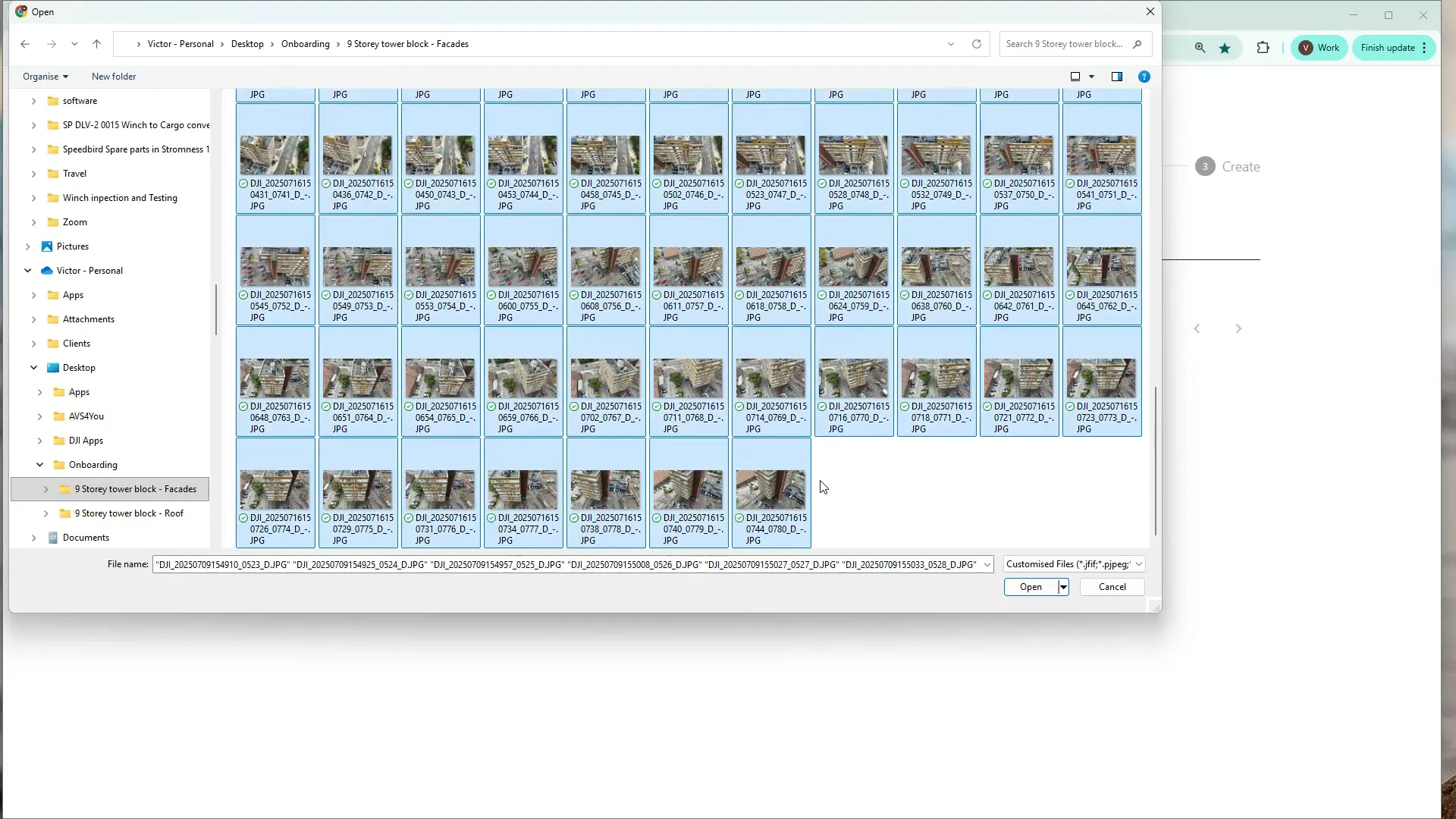Select the DJI 0744_0780 image thumbnail
1456x819 pixels.
(770, 491)
